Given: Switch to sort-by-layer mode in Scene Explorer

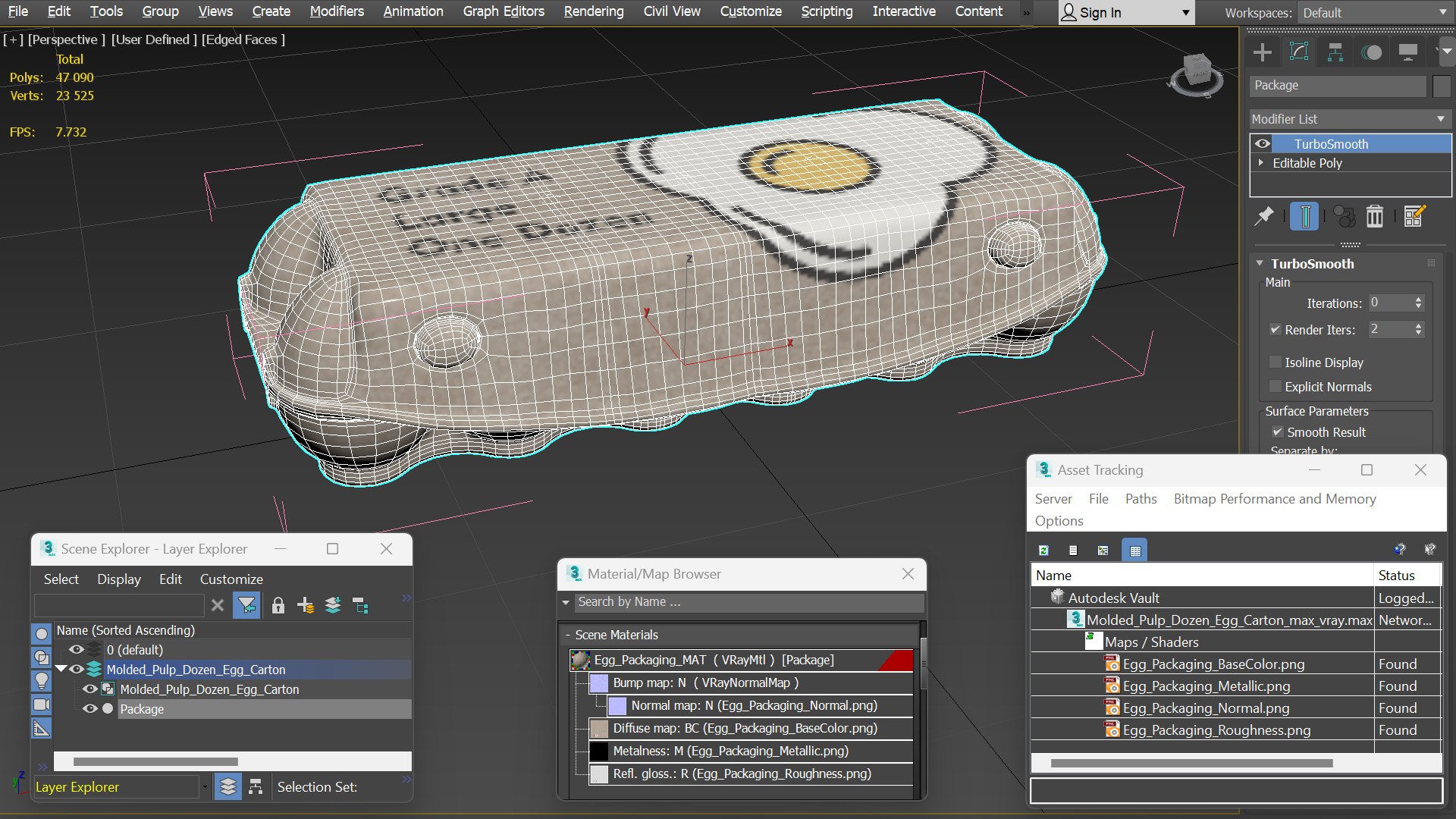Looking at the screenshot, I should pos(228,787).
